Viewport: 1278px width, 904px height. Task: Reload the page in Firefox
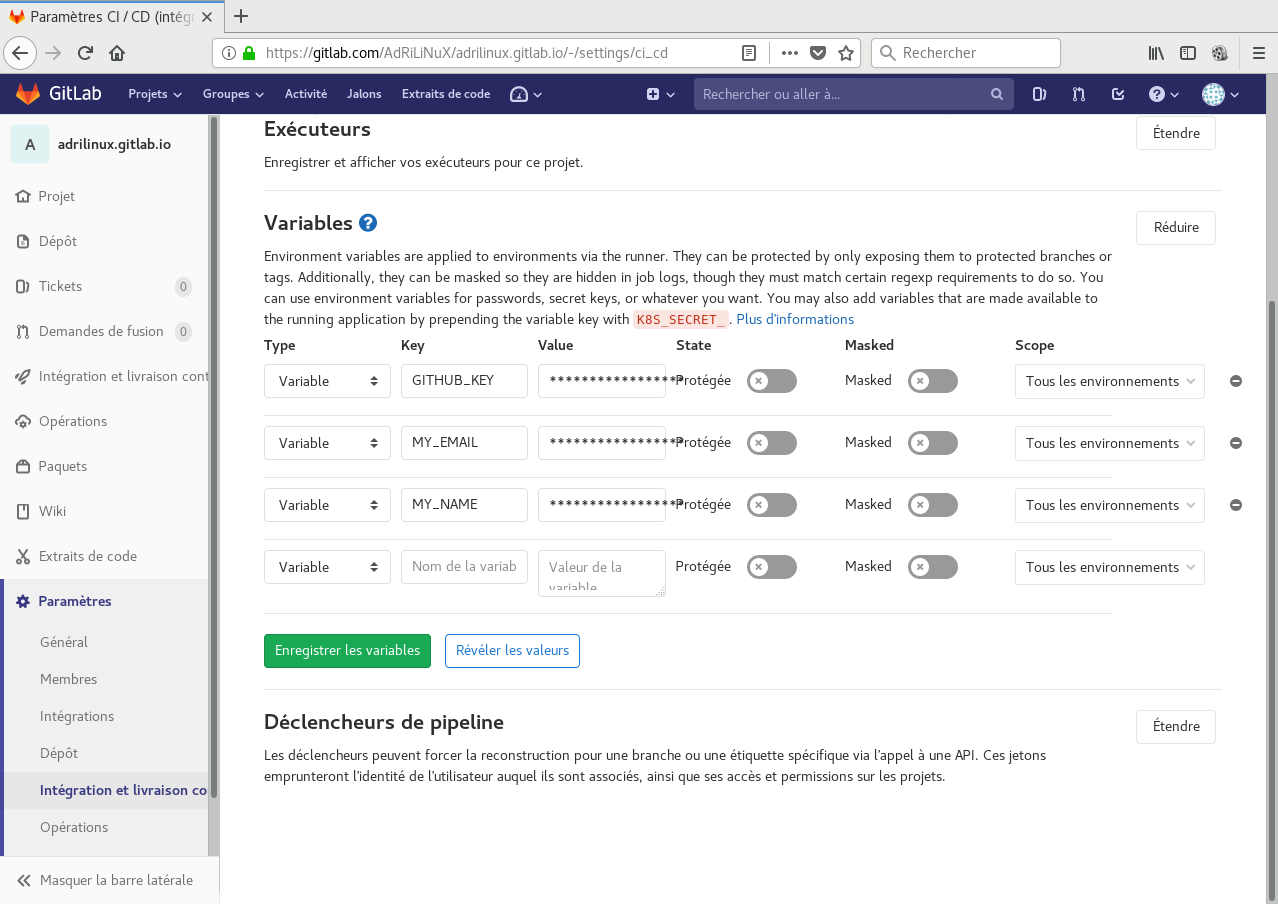pyautogui.click(x=85, y=53)
